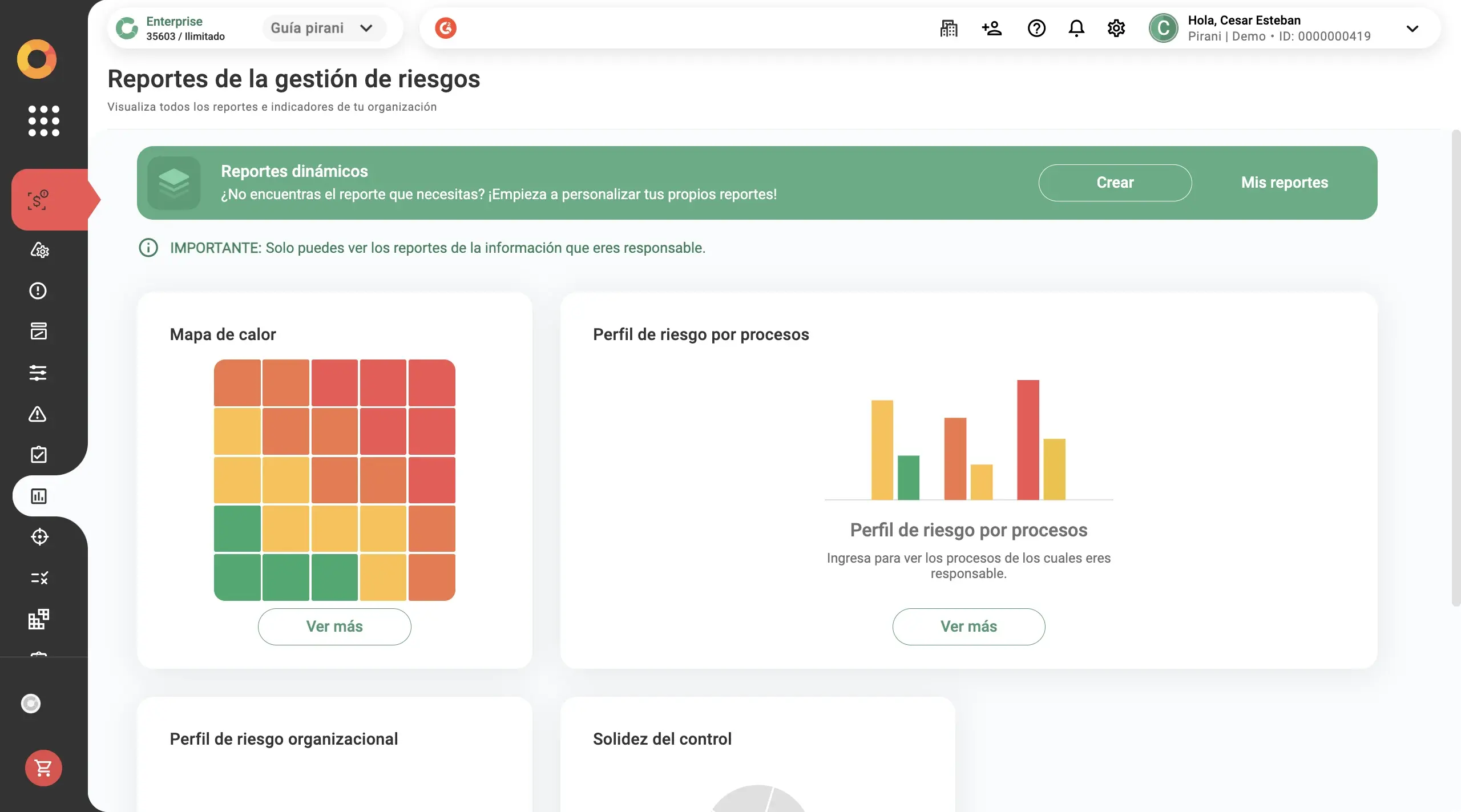
Task: Expand the Guía pirani dropdown
Action: [x=323, y=28]
